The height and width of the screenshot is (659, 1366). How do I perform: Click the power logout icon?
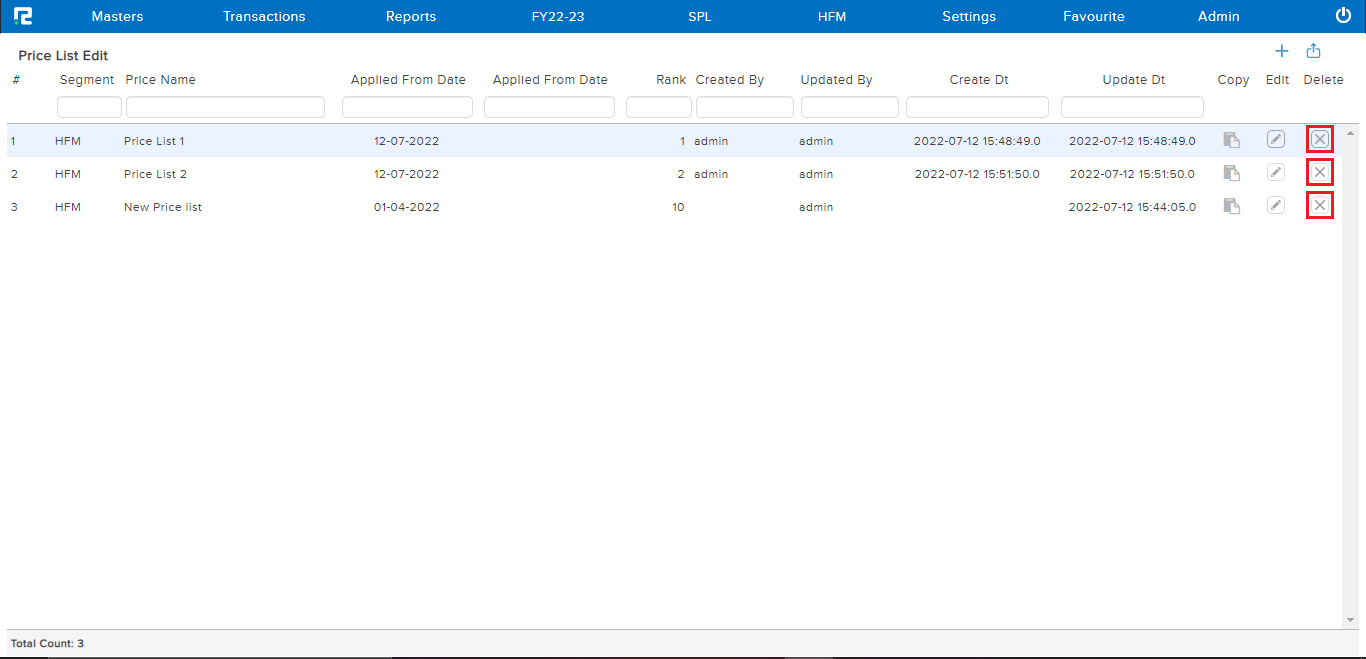1343,16
